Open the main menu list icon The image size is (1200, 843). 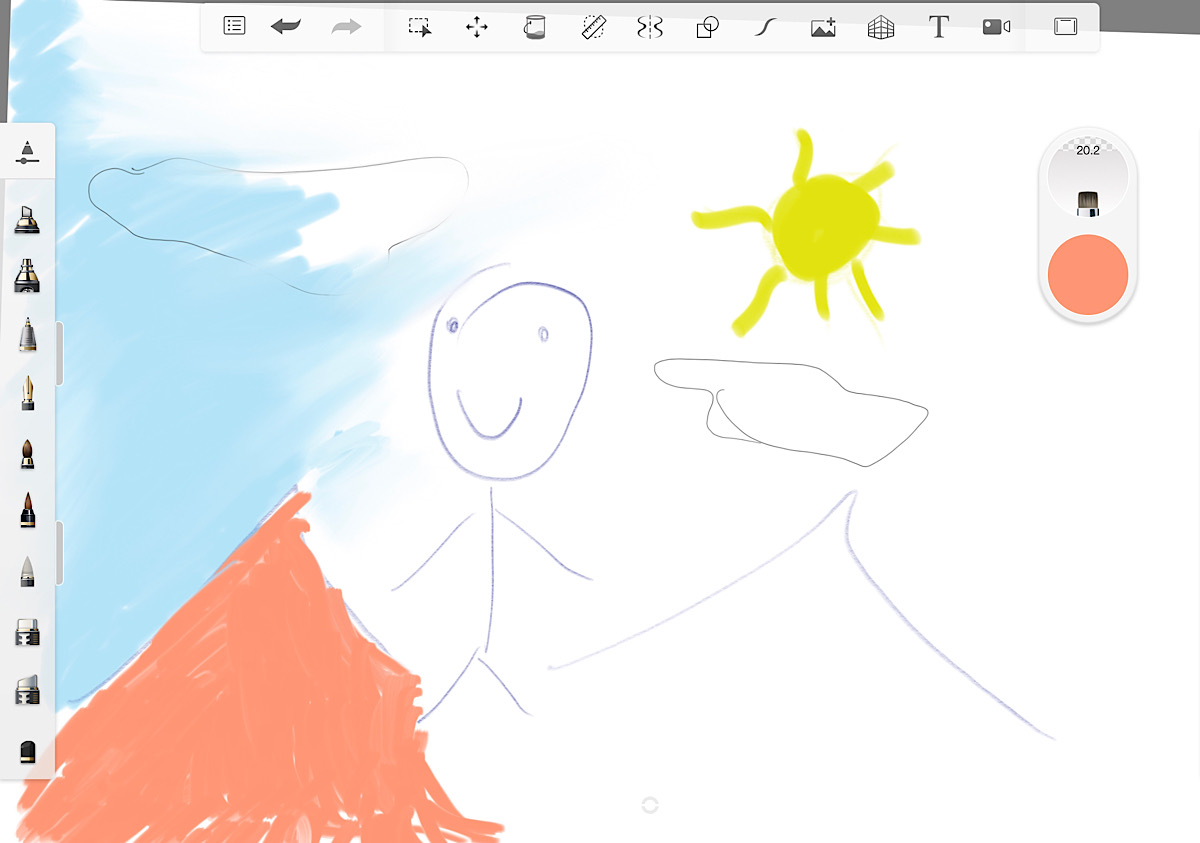(x=234, y=26)
